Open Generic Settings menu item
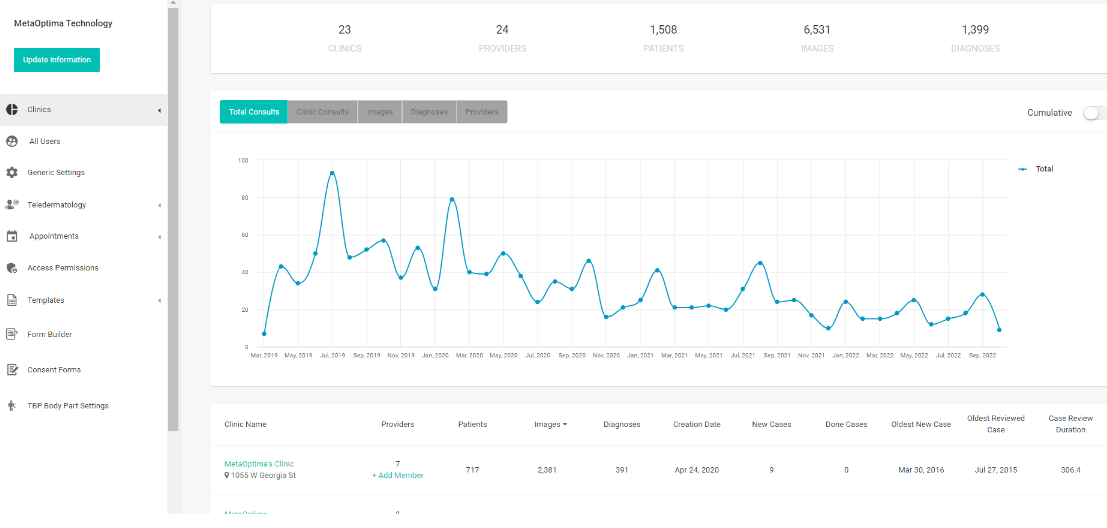The width and height of the screenshot is (1107, 528). [56, 172]
